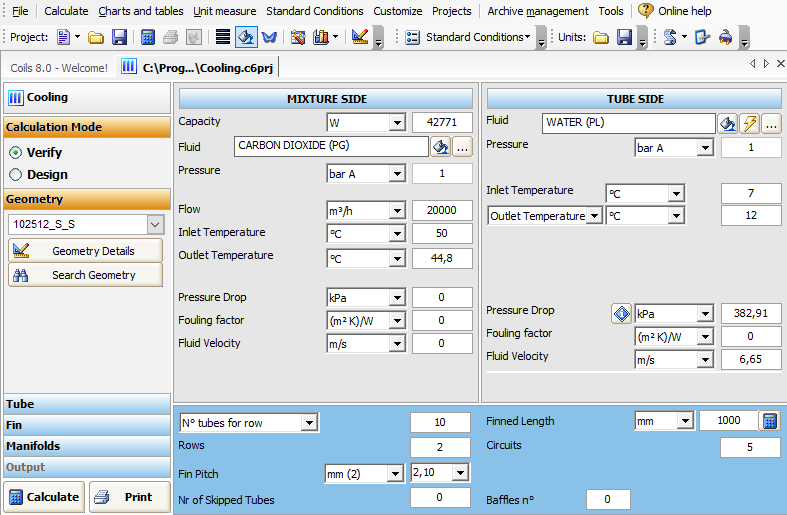Viewport: 787px width, 515px height.
Task: Click the Units open folder icon
Action: pyautogui.click(x=601, y=37)
